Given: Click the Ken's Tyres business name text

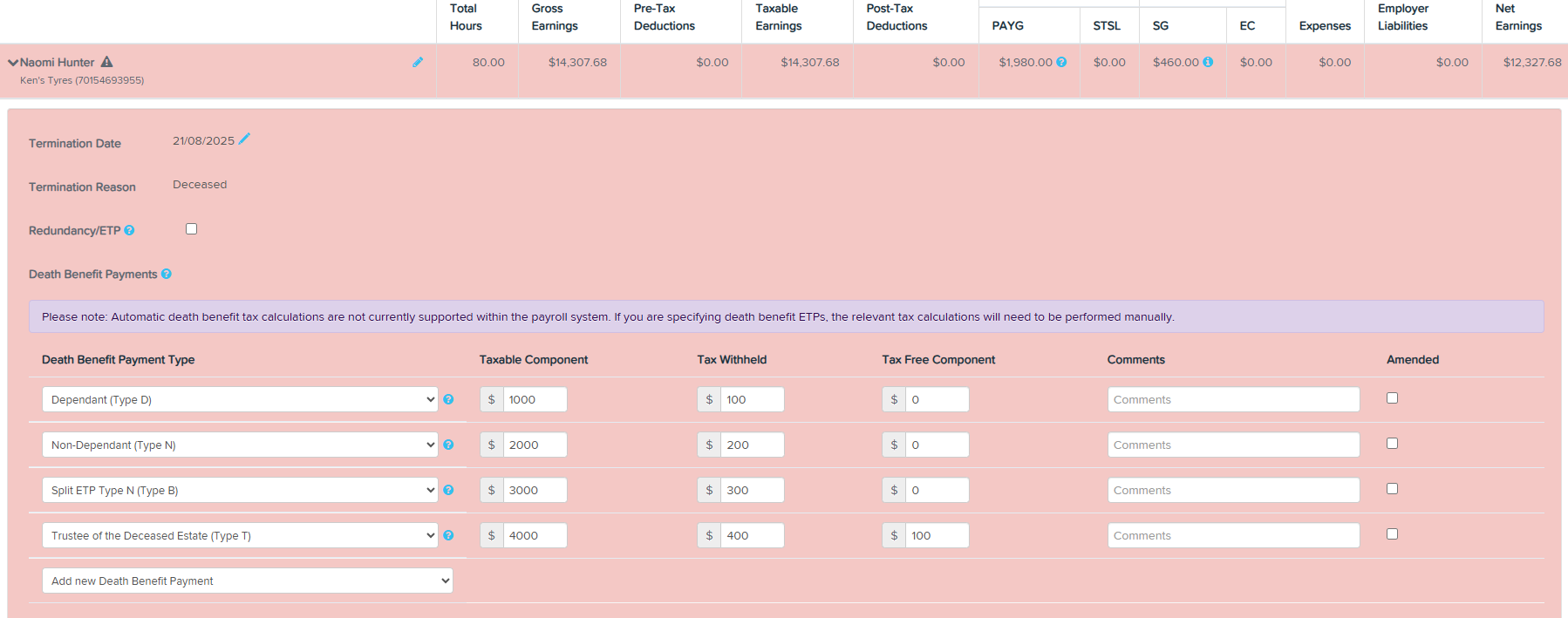Looking at the screenshot, I should click(x=82, y=80).
